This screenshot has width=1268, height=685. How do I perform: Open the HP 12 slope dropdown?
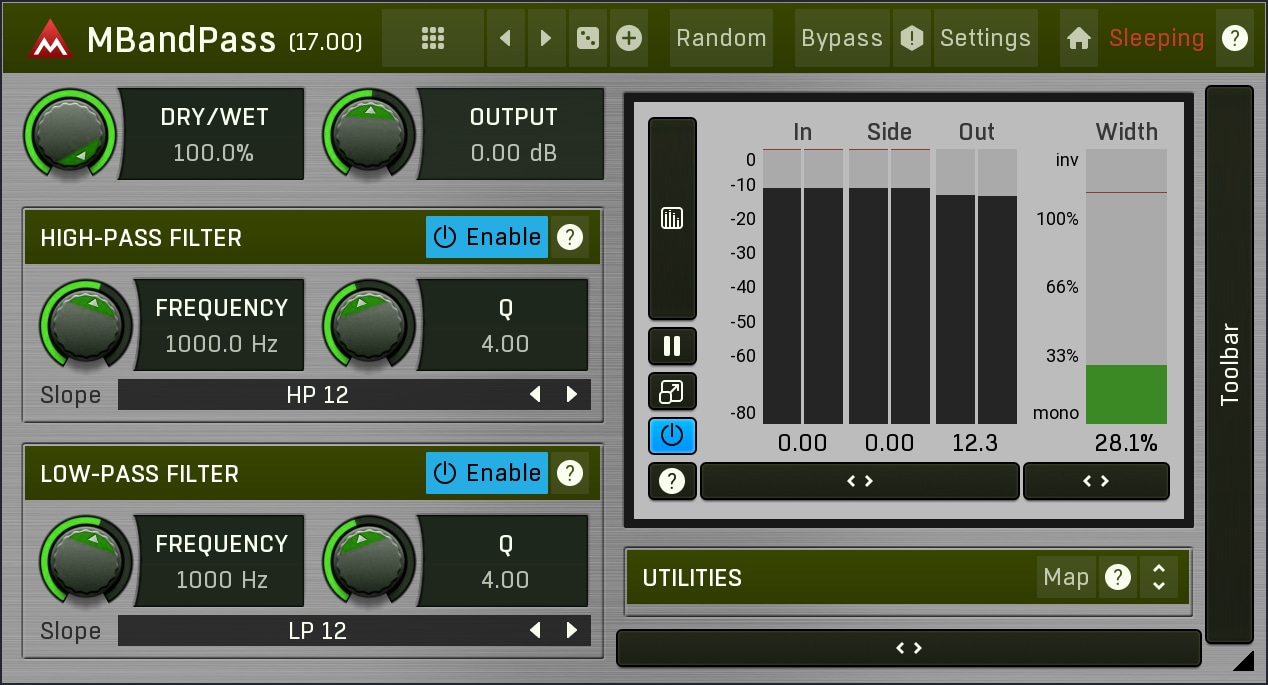[x=318, y=395]
